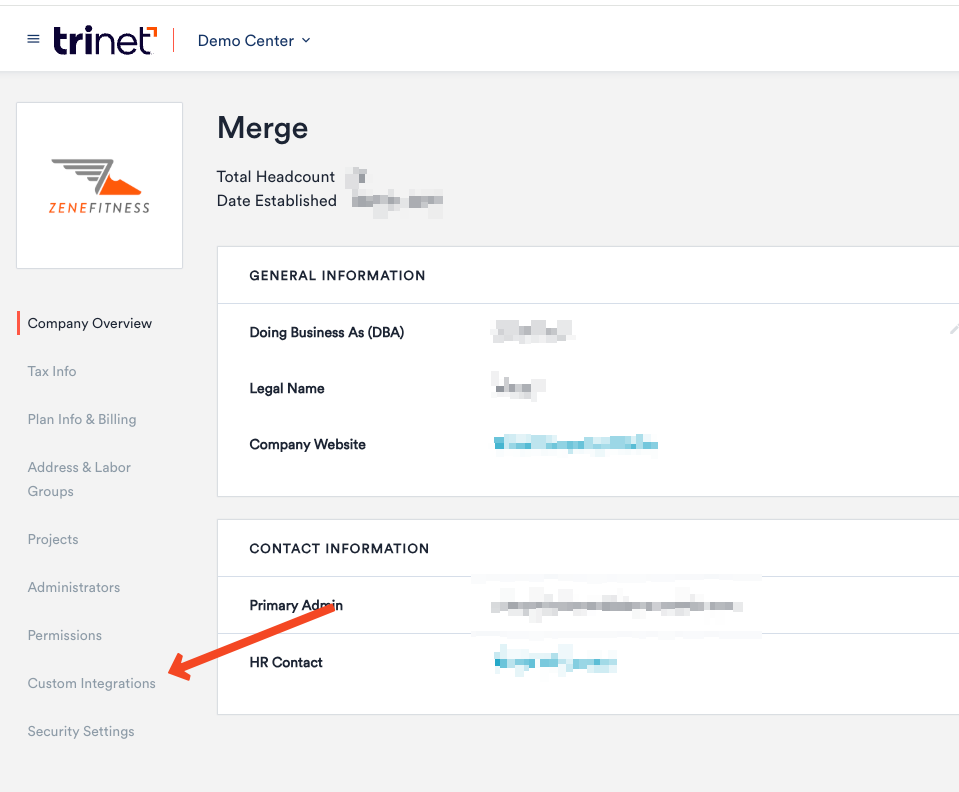Click the Merge company heading
959x792 pixels.
pyautogui.click(x=262, y=128)
